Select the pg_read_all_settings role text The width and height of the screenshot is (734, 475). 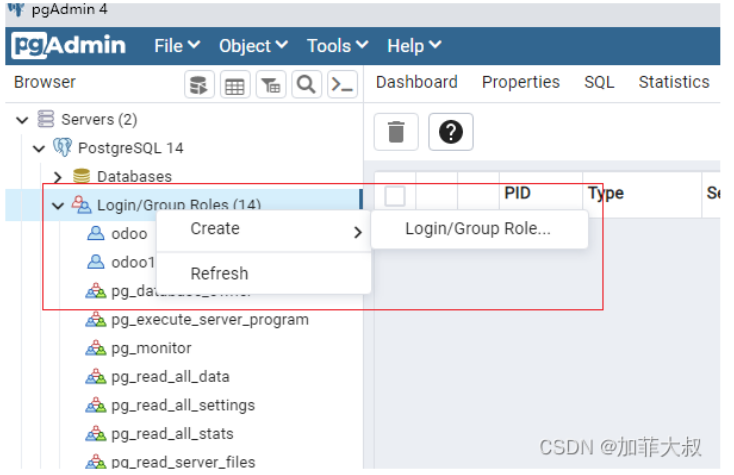[x=183, y=405]
